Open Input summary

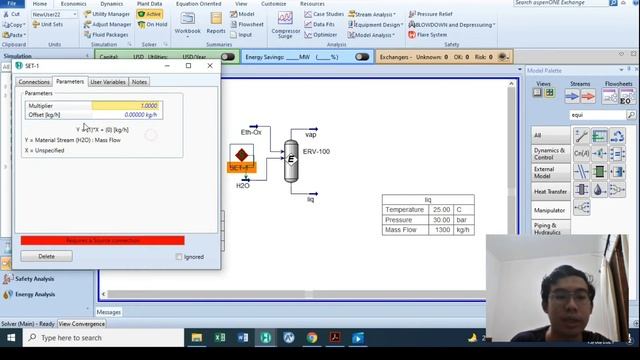[x=241, y=35]
